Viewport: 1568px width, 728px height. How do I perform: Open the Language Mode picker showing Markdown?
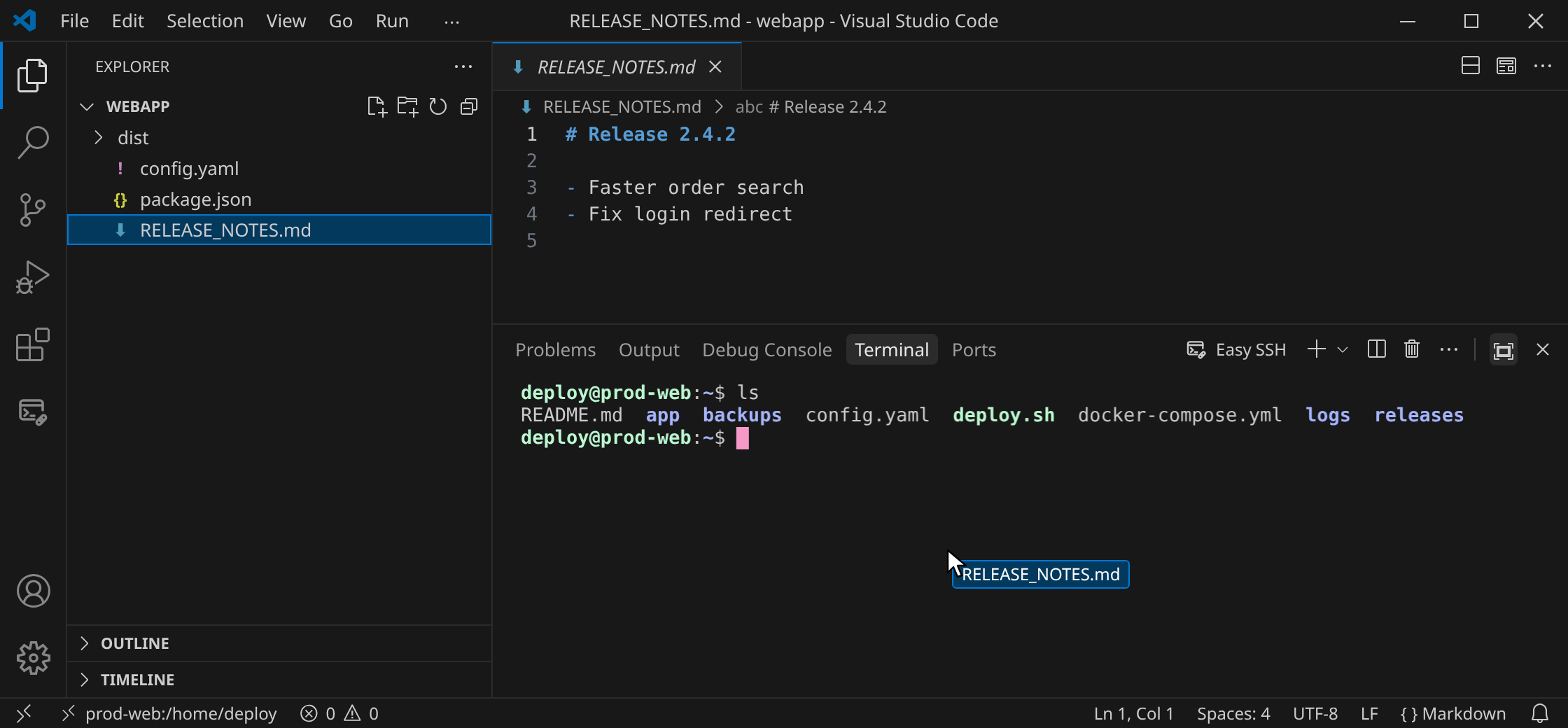coord(1452,713)
